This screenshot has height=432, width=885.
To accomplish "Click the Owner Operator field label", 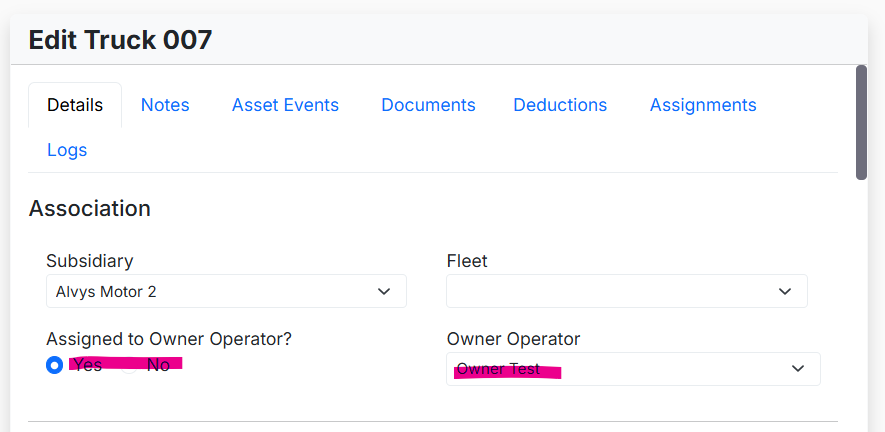I will point(513,339).
